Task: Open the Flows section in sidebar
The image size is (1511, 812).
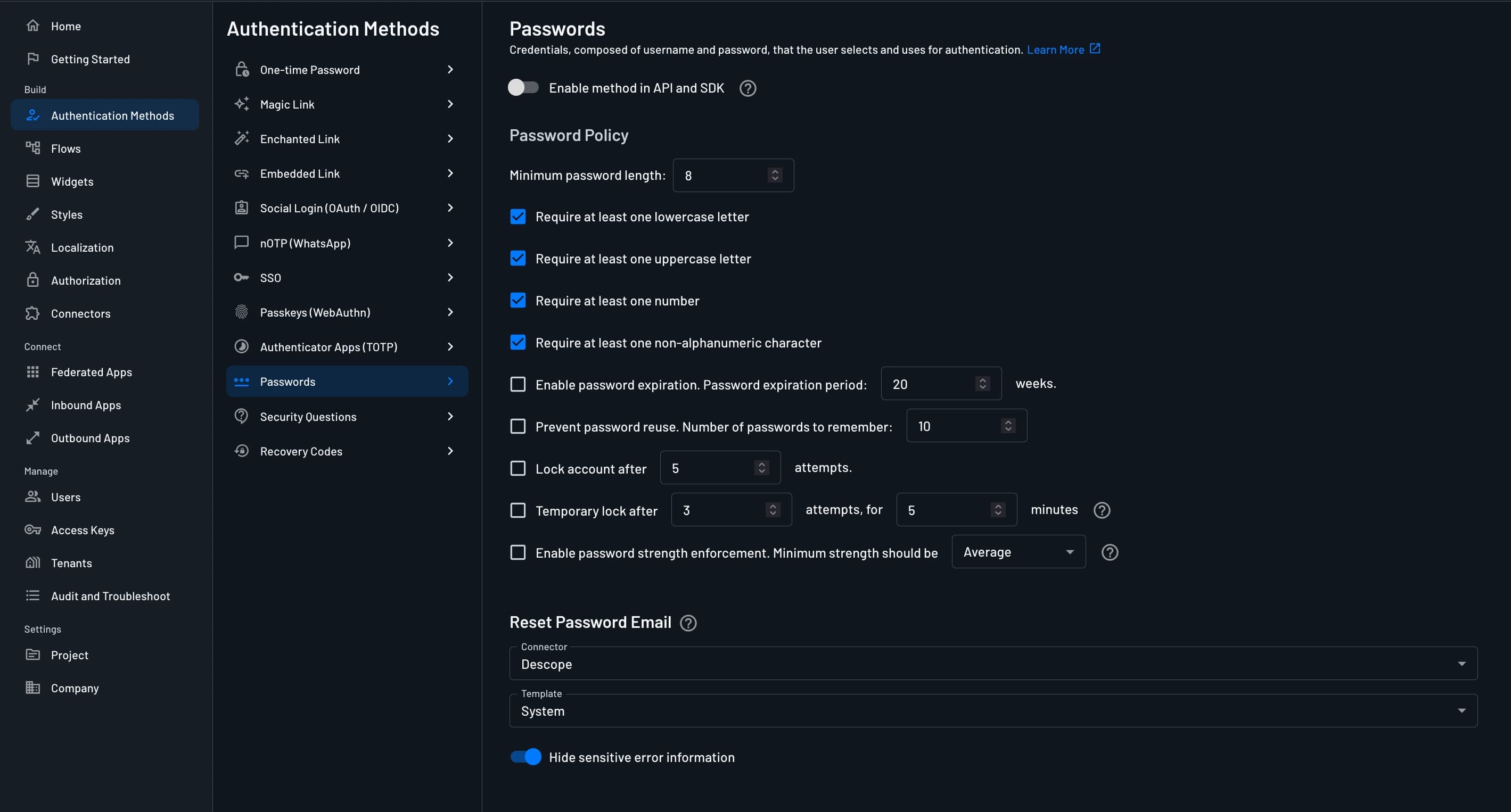Action: coord(65,148)
